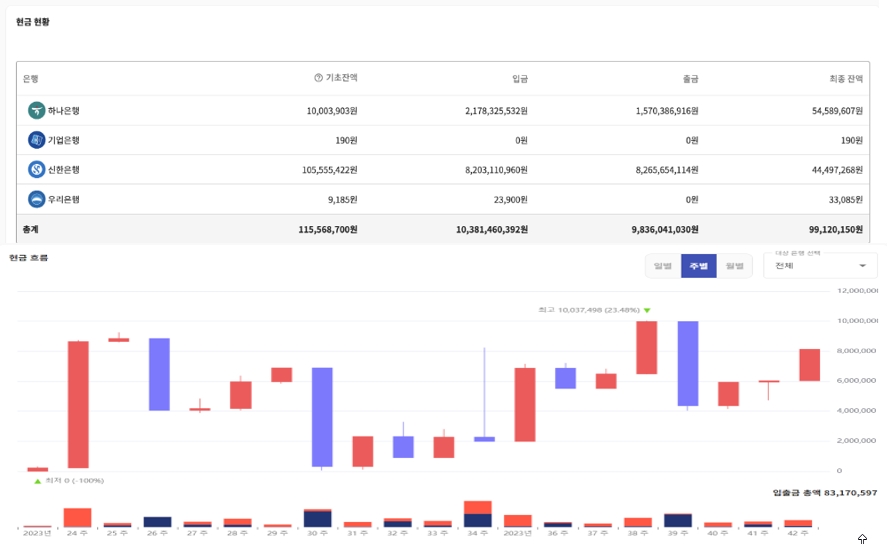This screenshot has width=887, height=544.
Task: Click the 신한은행 logo icon
Action: [x=37, y=170]
